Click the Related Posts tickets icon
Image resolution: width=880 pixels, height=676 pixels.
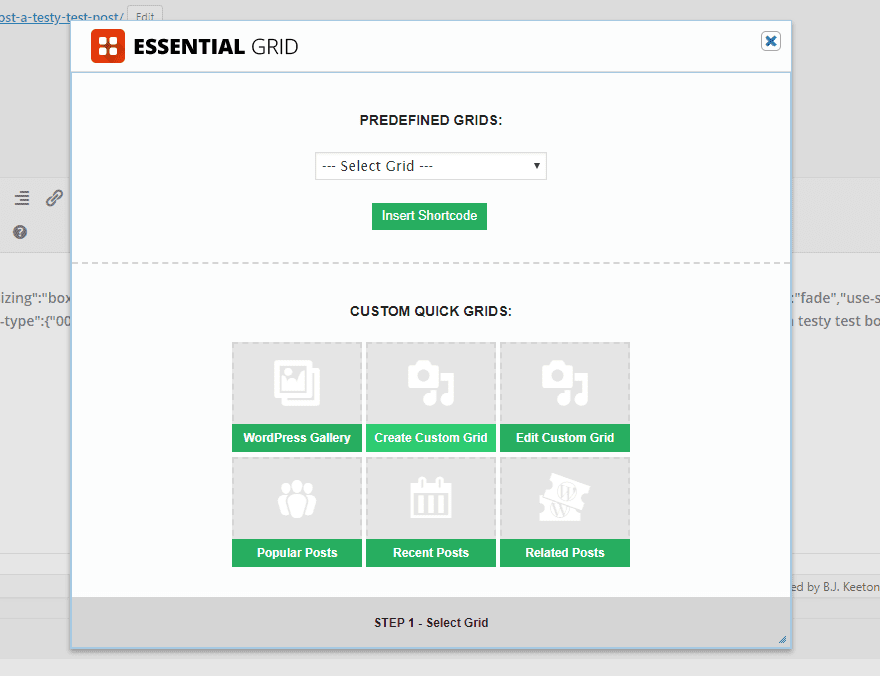(564, 497)
